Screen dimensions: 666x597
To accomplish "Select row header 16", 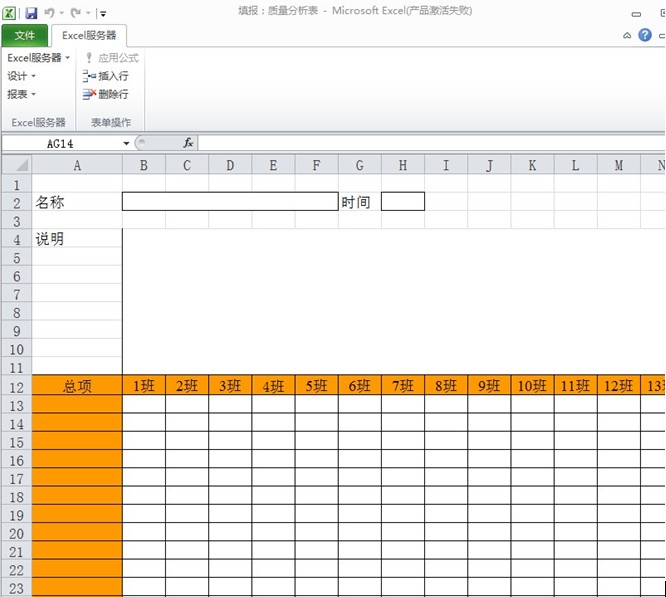I will tap(15, 461).
